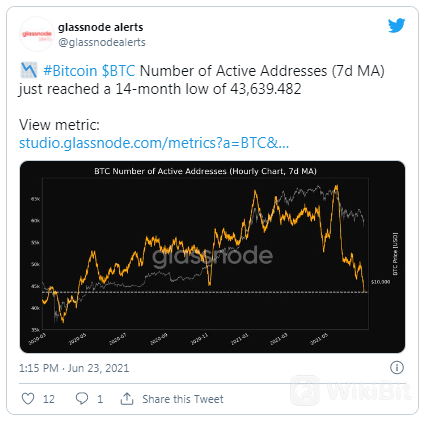Open tweet info circle icon
The image size is (425, 421).
[397, 368]
